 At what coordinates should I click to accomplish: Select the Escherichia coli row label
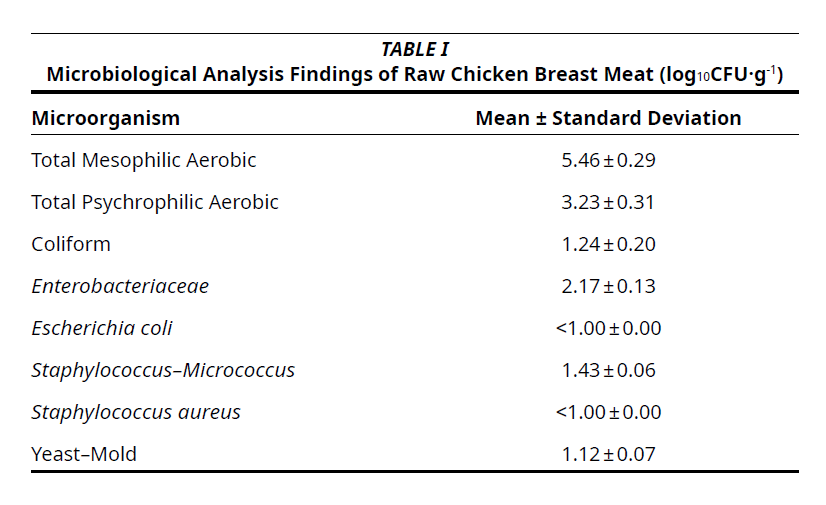[102, 328]
